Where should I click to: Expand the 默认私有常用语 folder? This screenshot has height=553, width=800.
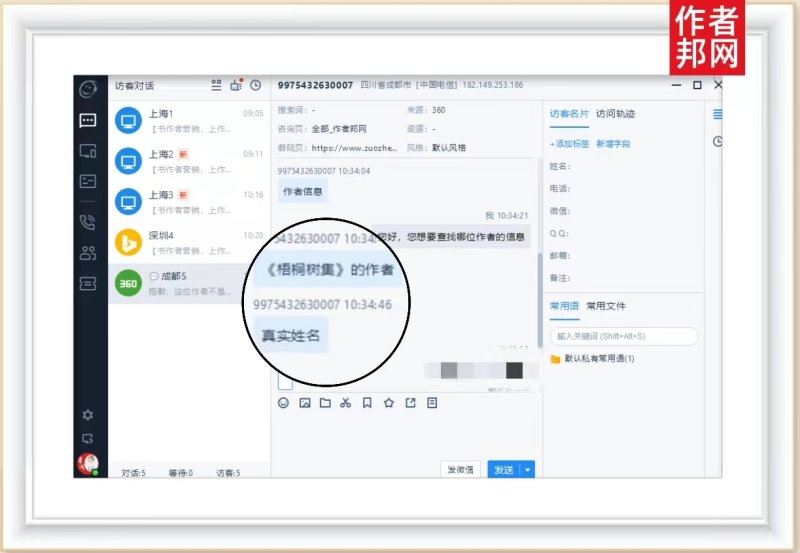point(598,358)
